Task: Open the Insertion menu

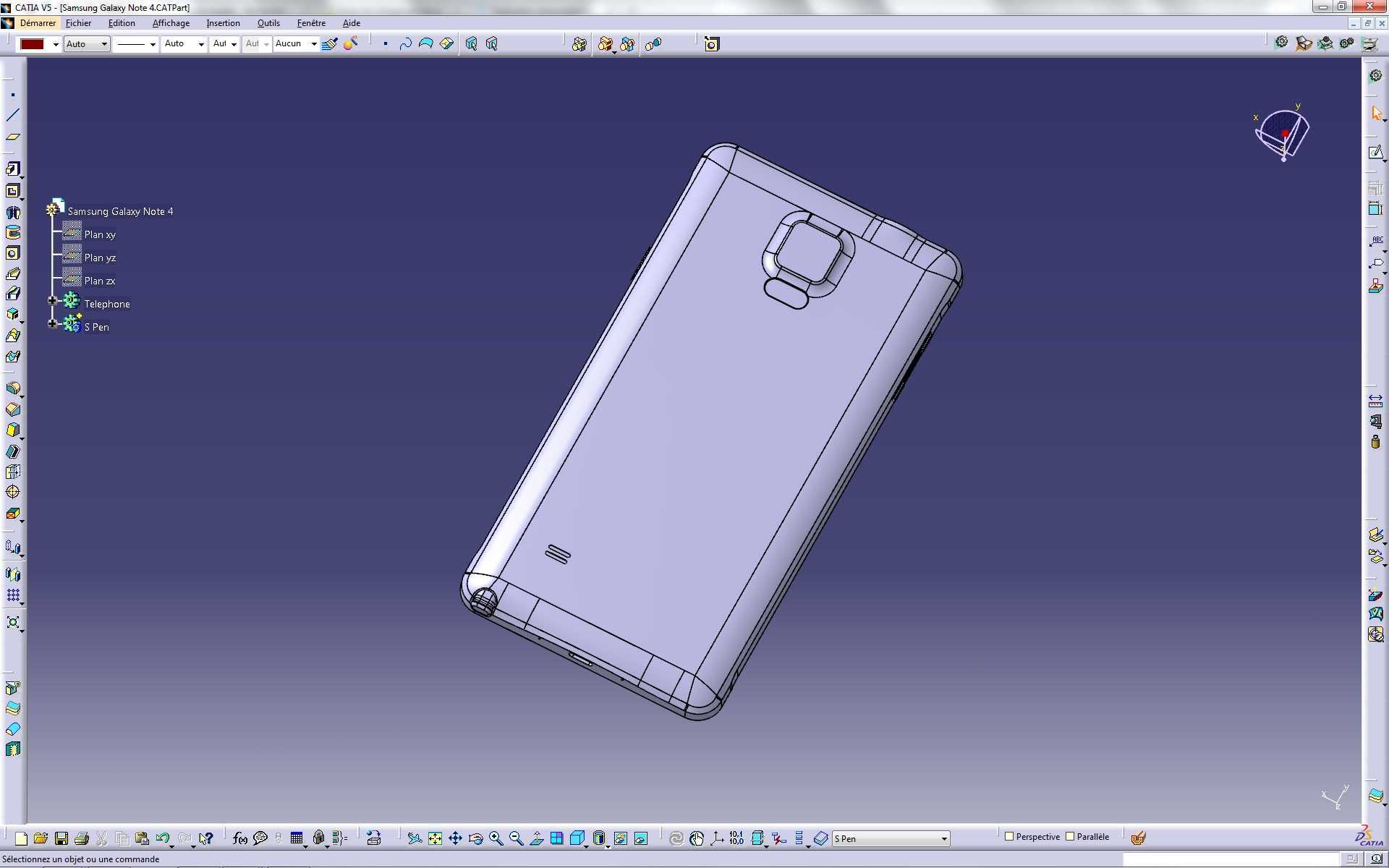Action: click(223, 23)
